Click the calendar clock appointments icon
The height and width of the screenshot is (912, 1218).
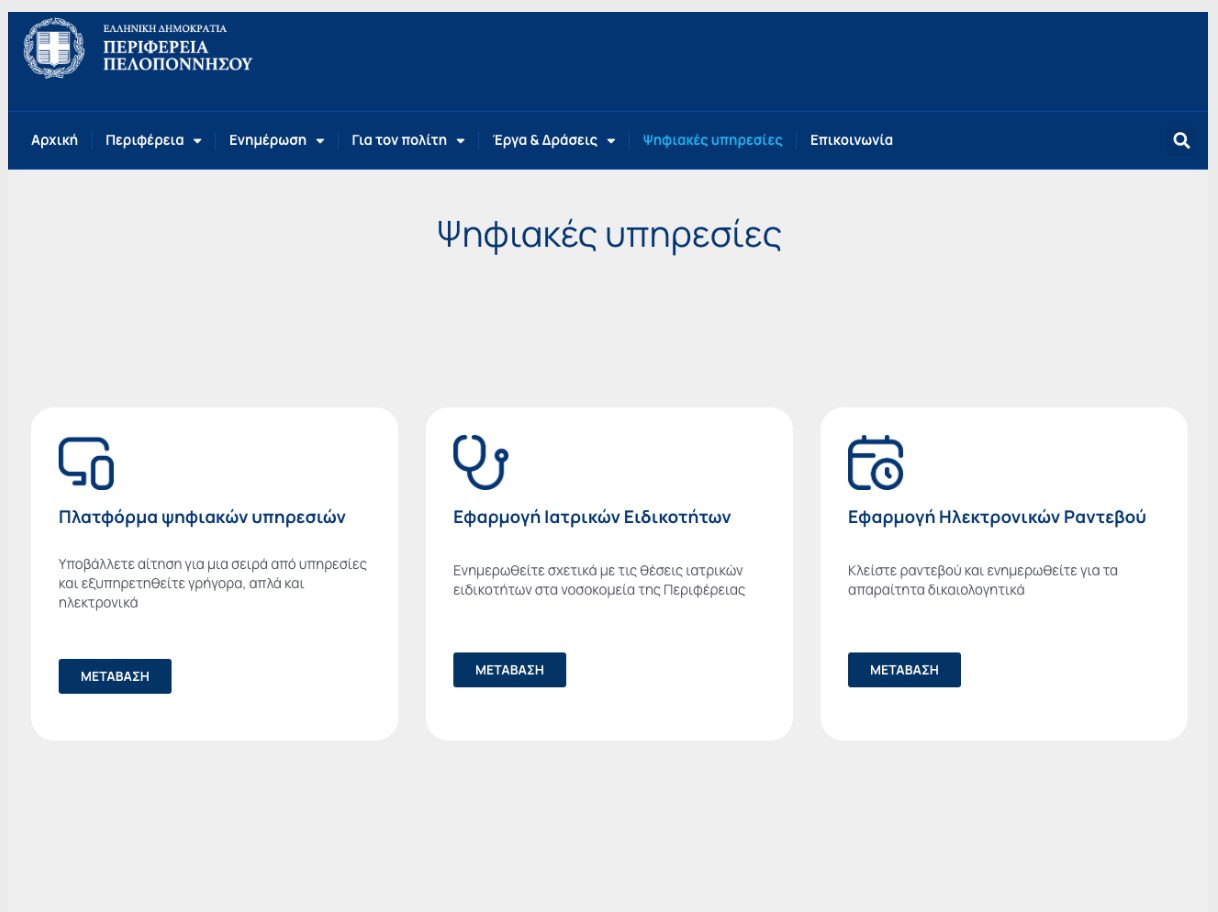[x=875, y=463]
